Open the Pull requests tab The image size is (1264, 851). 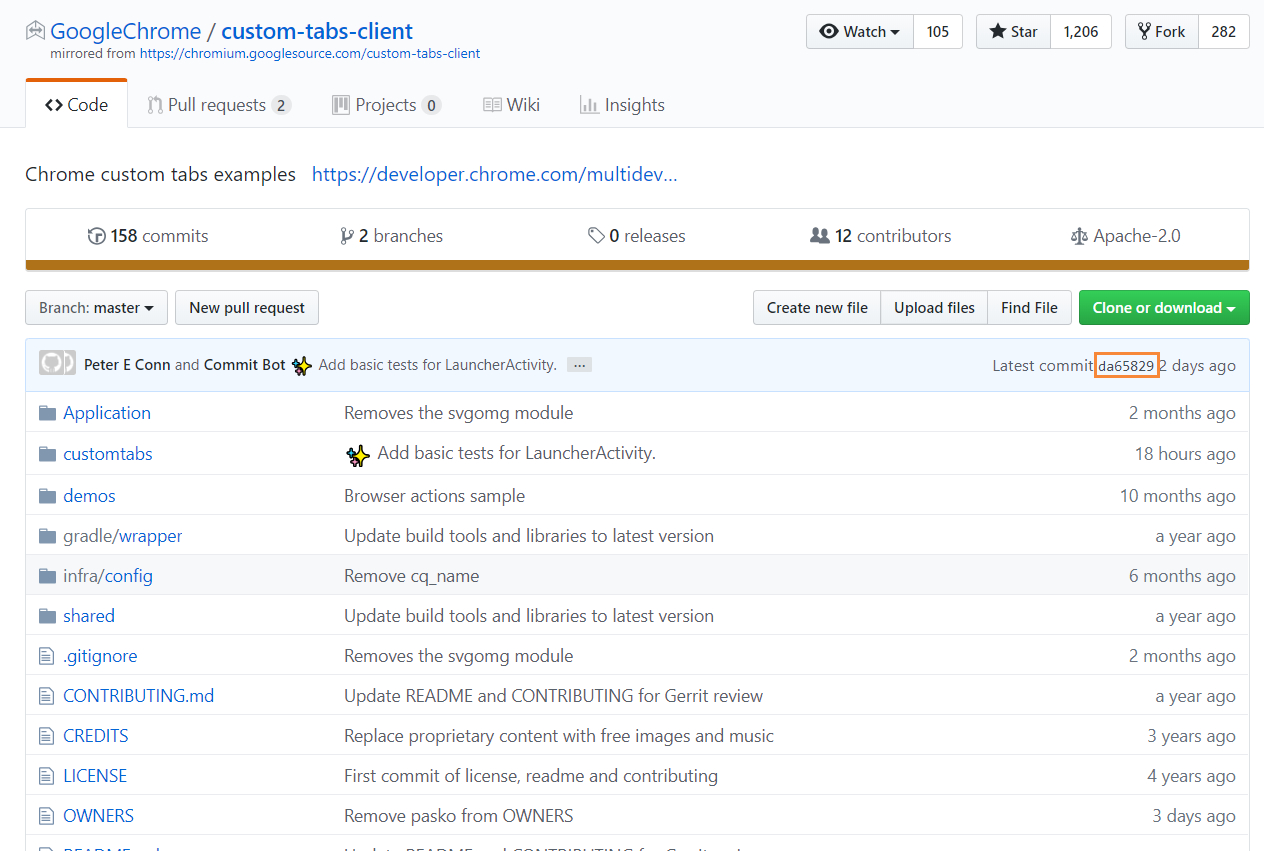(219, 105)
